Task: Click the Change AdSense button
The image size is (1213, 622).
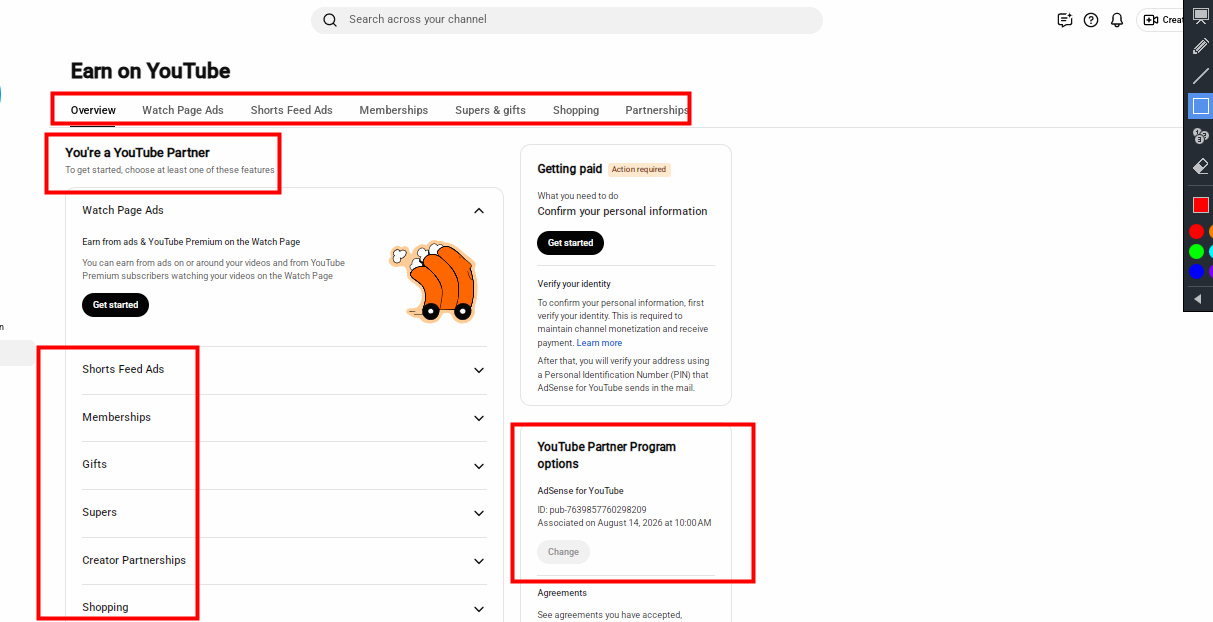Action: point(563,552)
